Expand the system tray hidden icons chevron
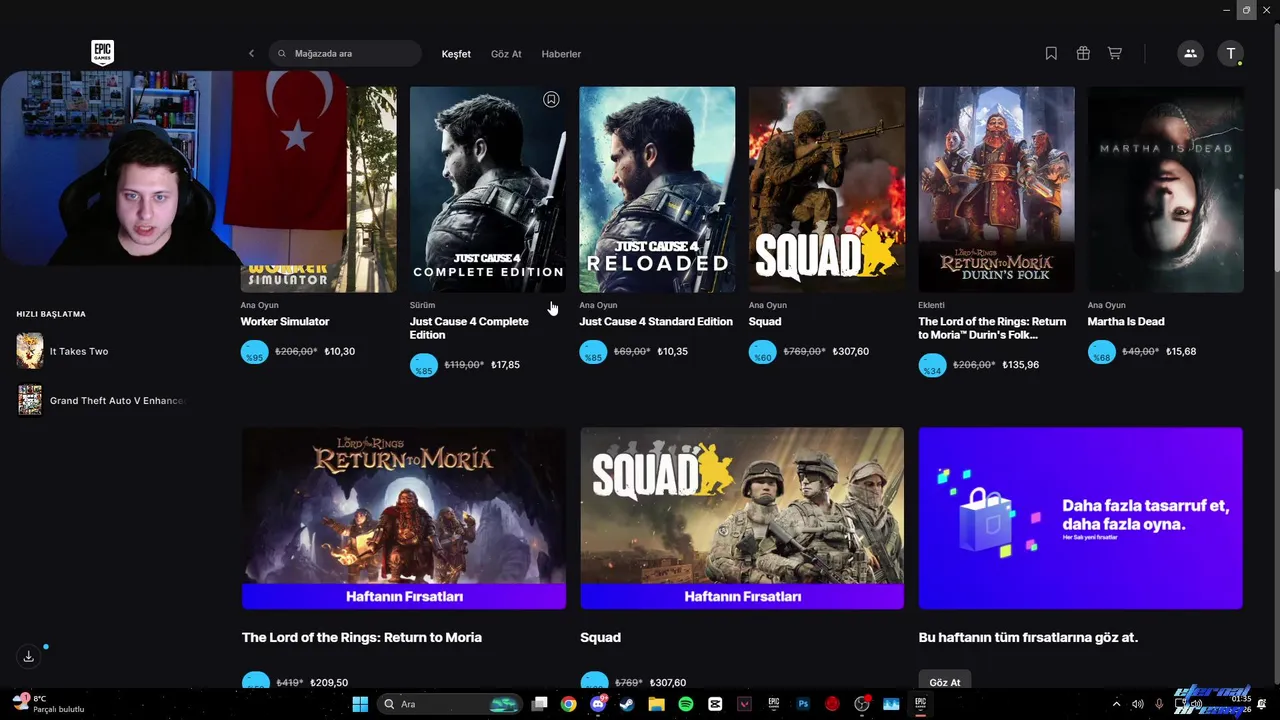Viewport: 1280px width, 720px height. [x=1117, y=704]
